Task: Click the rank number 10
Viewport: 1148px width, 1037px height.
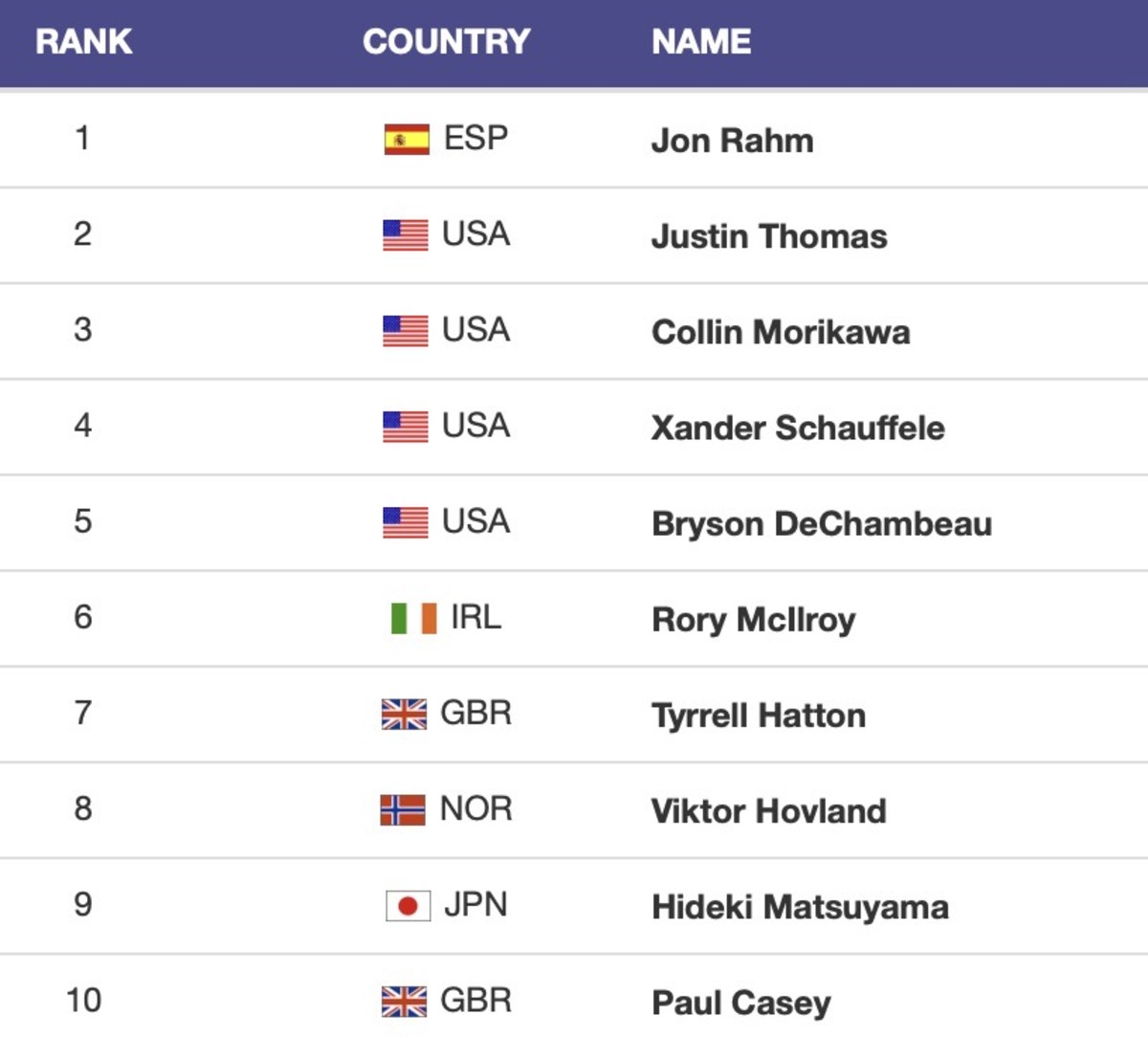Action: pyautogui.click(x=83, y=1000)
